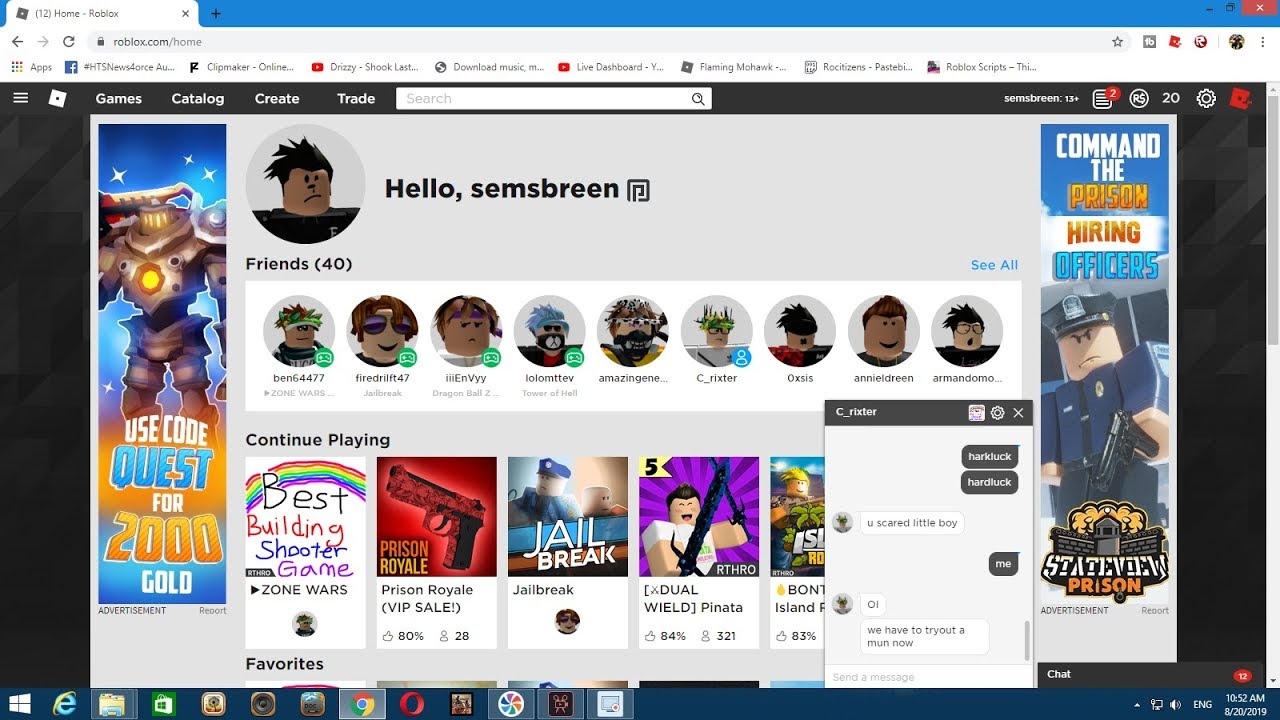This screenshot has width=1280, height=720.
Task: Click the clock in system tray
Action: point(1244,704)
